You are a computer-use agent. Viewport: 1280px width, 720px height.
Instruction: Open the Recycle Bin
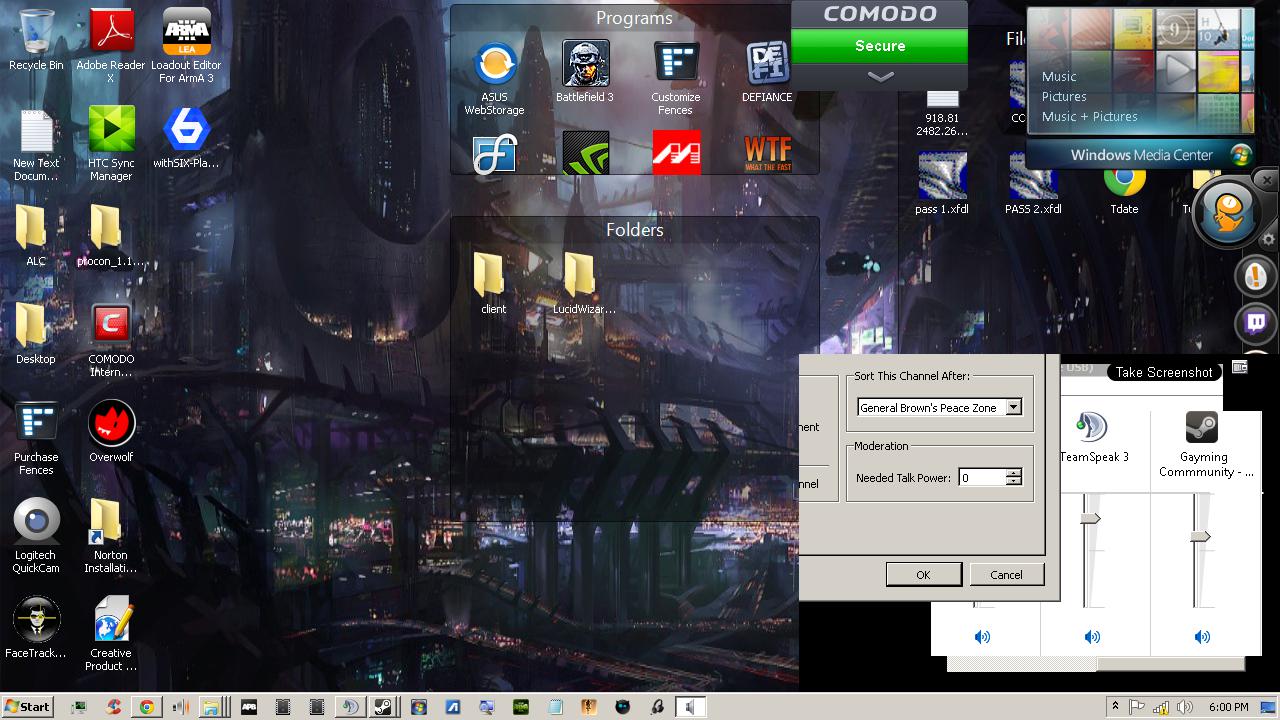click(36, 40)
